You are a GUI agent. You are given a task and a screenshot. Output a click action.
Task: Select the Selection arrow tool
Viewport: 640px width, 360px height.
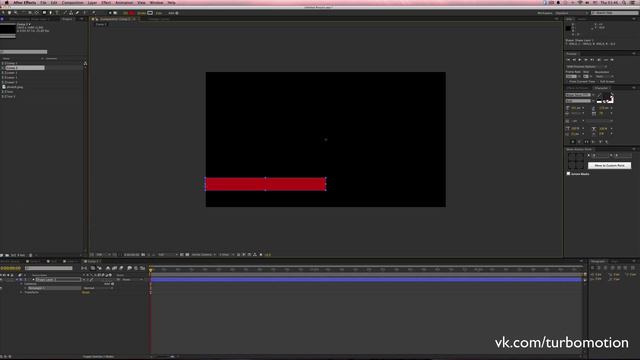pos(3,13)
